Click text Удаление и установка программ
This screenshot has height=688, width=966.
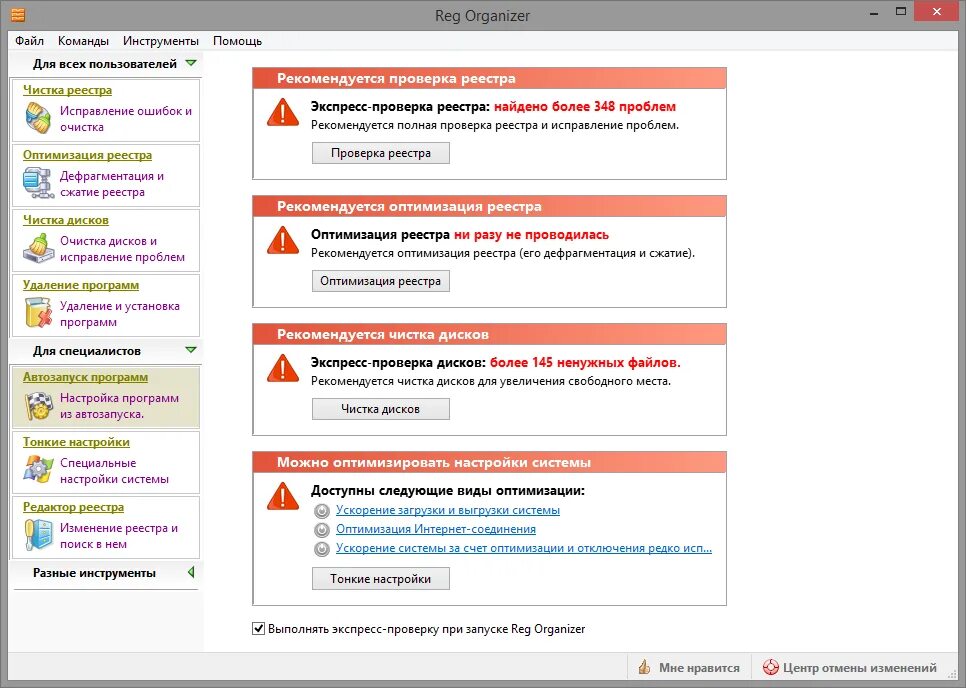120,314
